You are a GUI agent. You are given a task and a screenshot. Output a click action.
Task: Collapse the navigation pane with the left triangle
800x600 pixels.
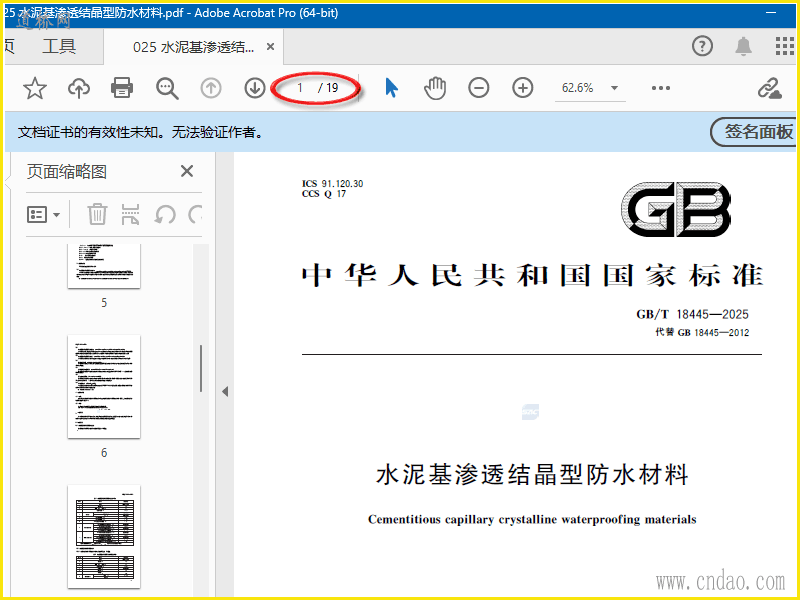coord(225,391)
